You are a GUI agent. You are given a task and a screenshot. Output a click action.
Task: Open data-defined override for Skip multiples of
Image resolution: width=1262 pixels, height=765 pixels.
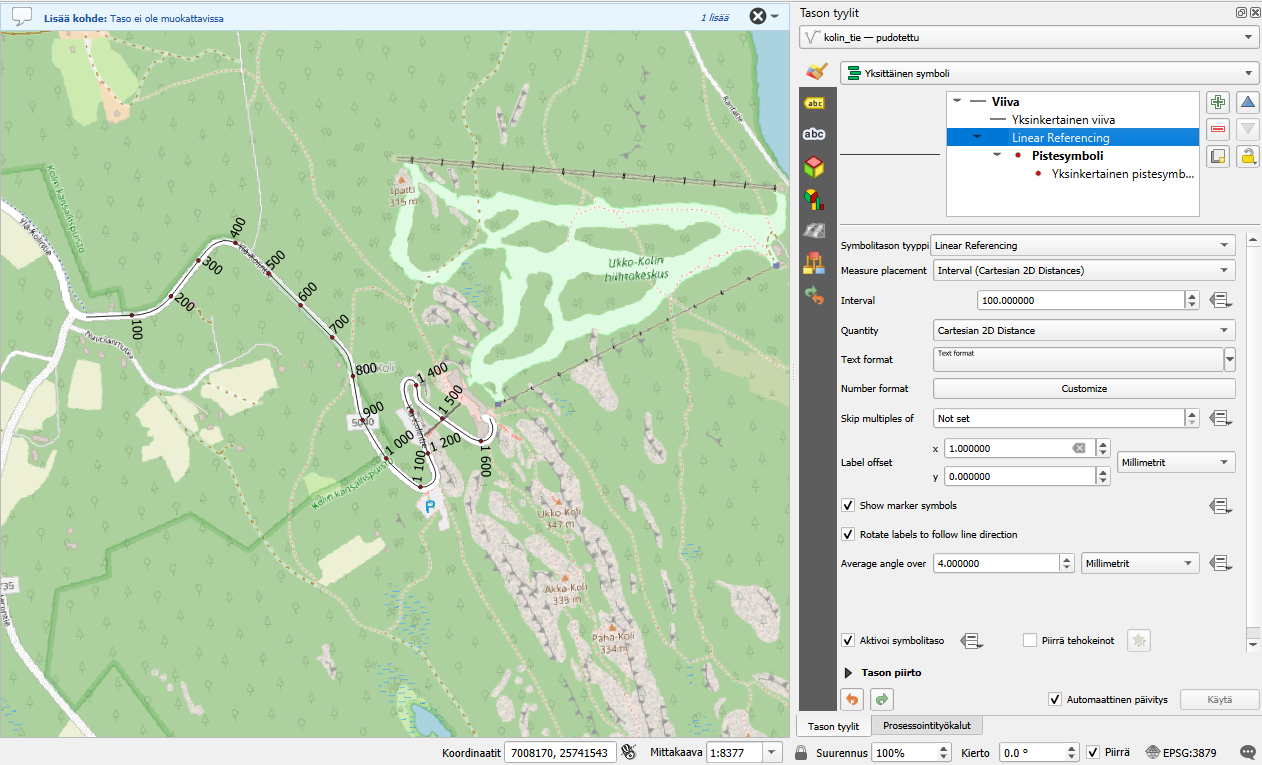coord(1219,418)
